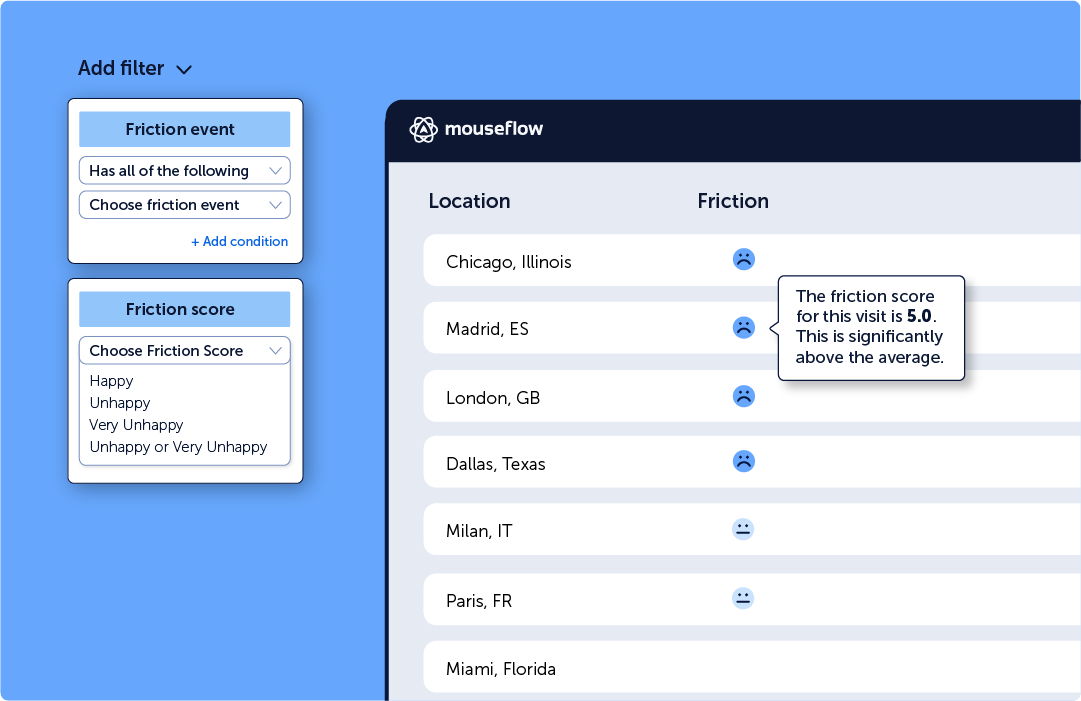The height and width of the screenshot is (701, 1081).
Task: Expand the Add filter dropdown
Action: point(135,69)
